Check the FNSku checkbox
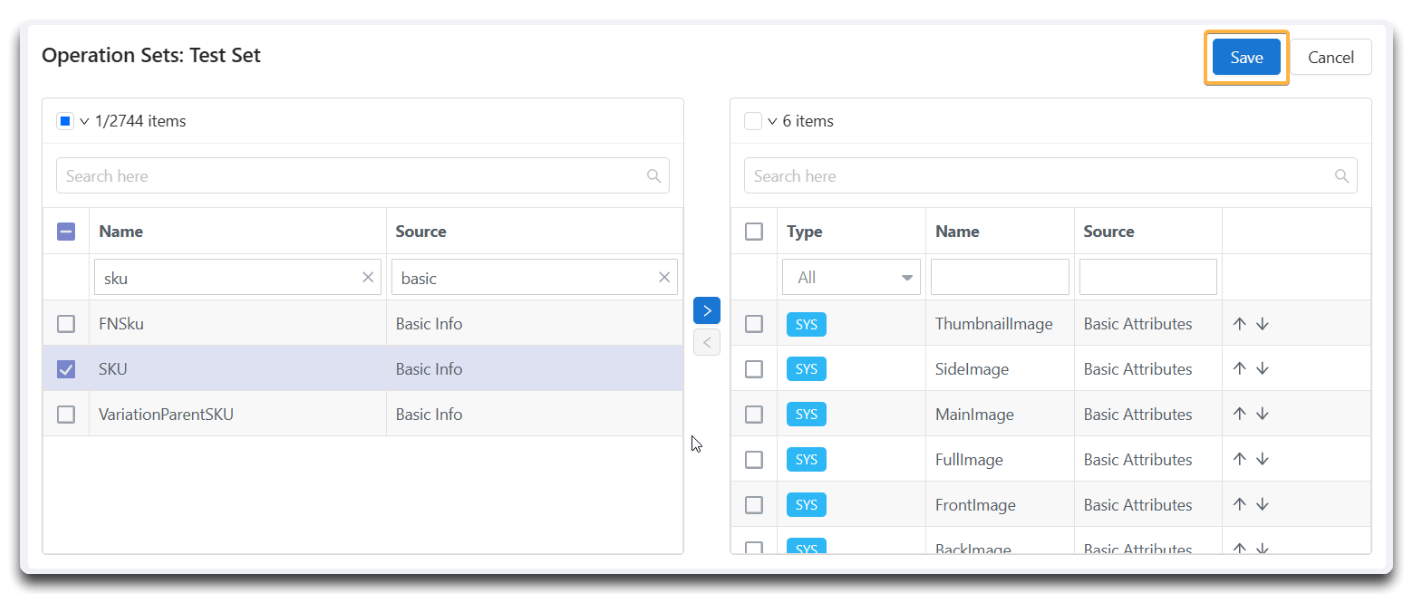This screenshot has width=1413, height=594. pyautogui.click(x=66, y=324)
